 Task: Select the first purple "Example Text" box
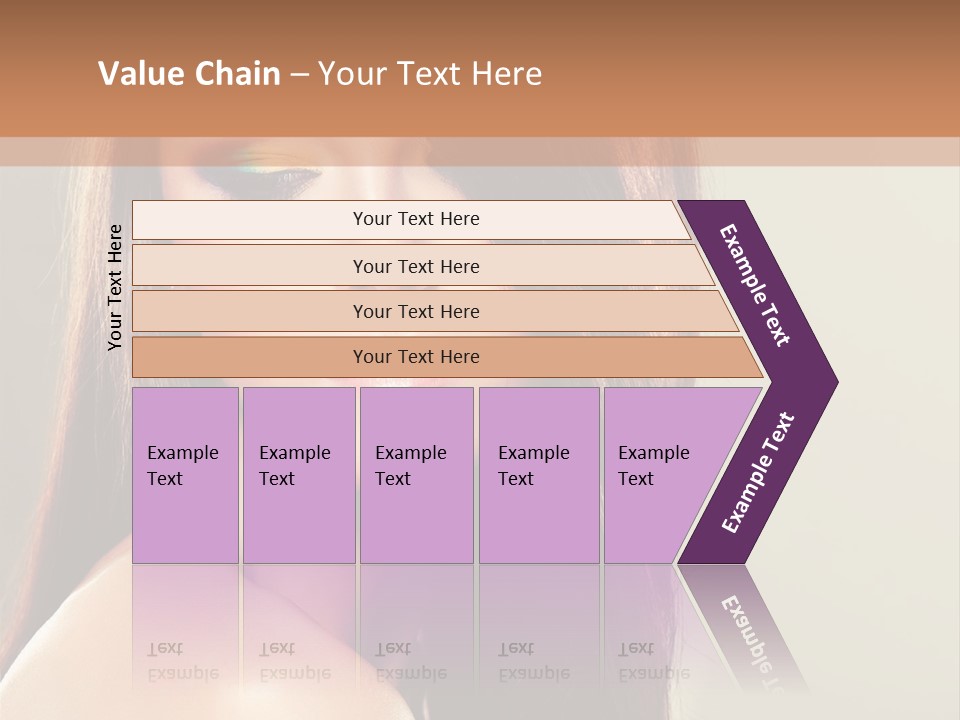(x=185, y=474)
